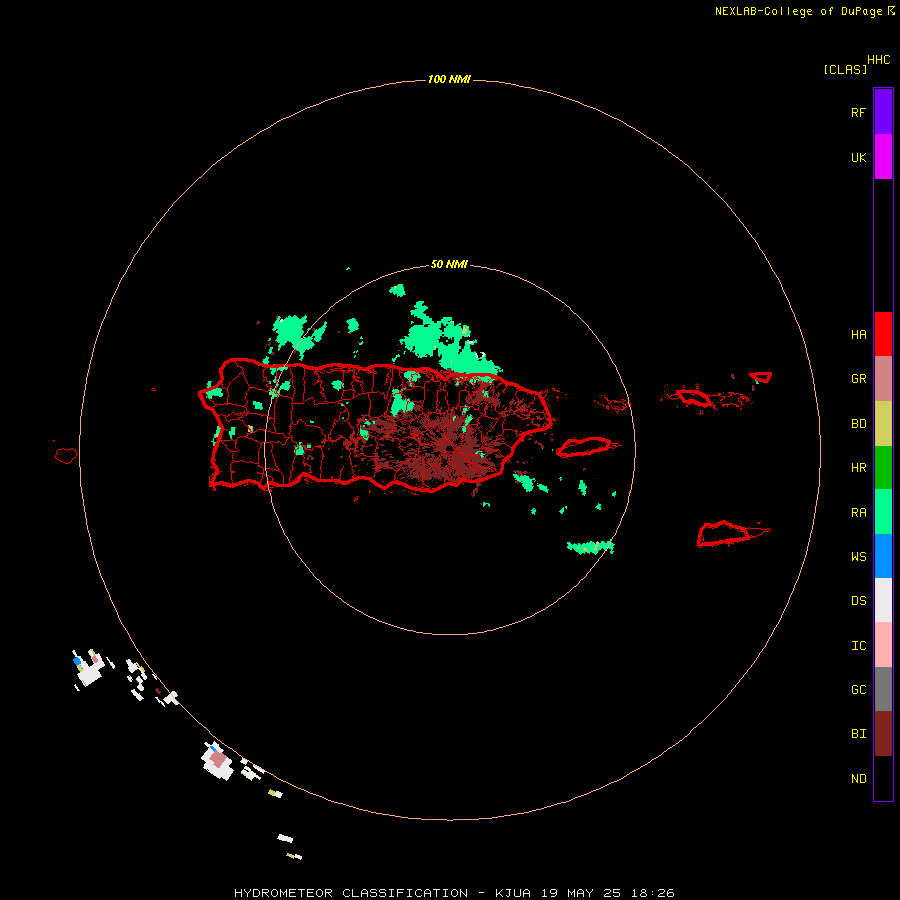Click the rain echo band near the southeast 50 NMI ring
The image size is (900, 900).
tap(591, 546)
